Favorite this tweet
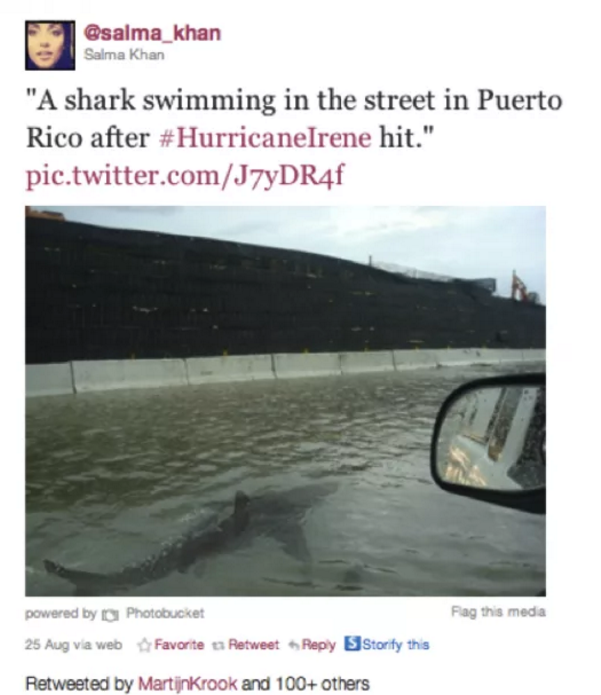This screenshot has width=601, height=695. [x=179, y=644]
